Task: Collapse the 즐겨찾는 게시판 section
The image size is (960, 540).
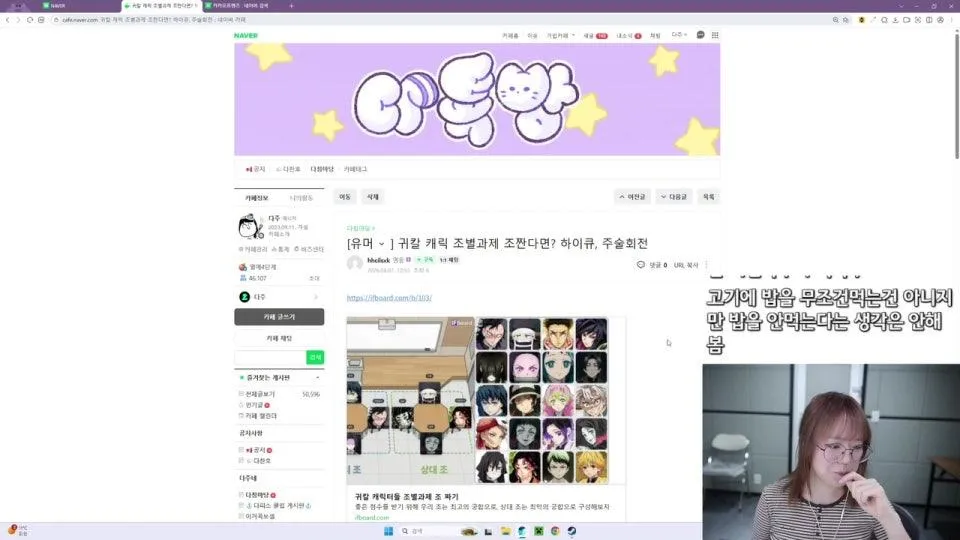Action: point(317,378)
